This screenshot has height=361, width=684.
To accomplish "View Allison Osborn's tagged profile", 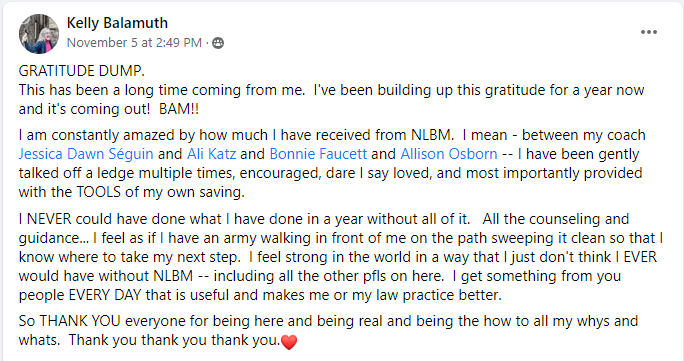I will 449,154.
